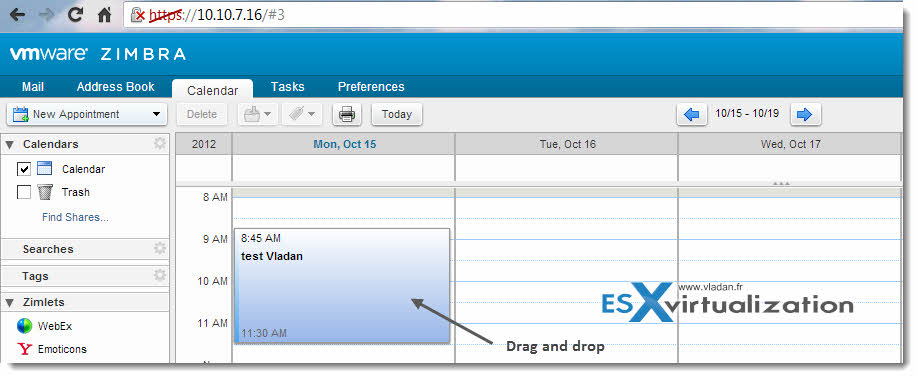The image size is (918, 378).
Task: Collapse the Calendars section triangle
Action: tap(10, 145)
